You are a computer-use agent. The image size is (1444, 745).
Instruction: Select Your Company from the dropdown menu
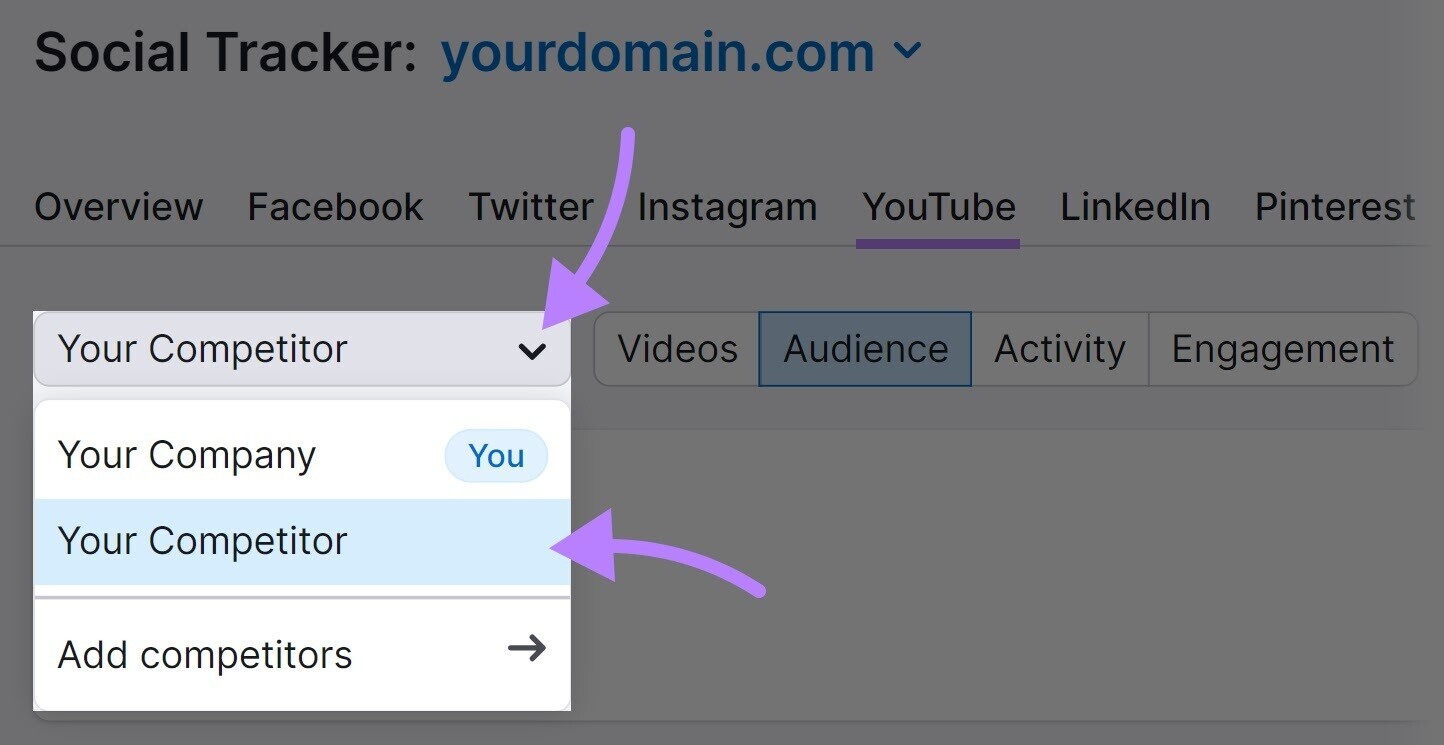point(187,455)
